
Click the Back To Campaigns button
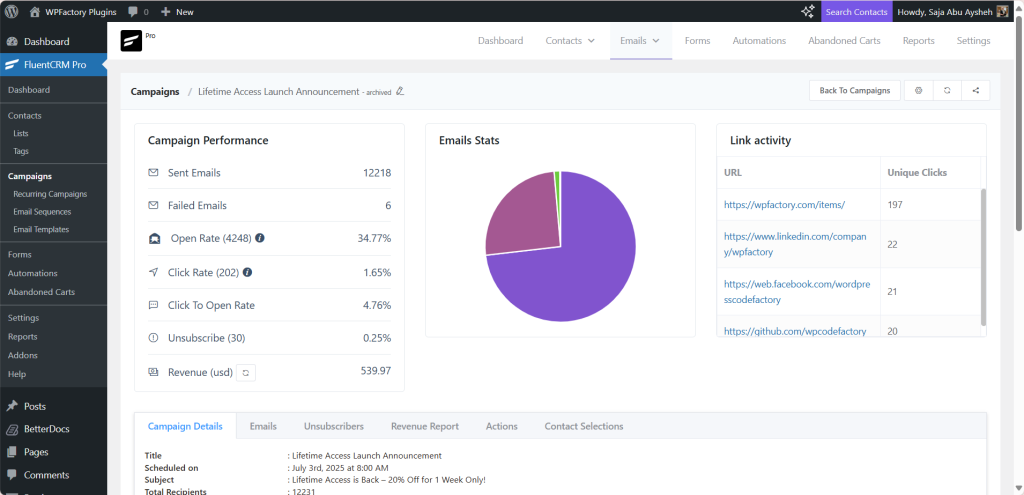[x=855, y=91]
